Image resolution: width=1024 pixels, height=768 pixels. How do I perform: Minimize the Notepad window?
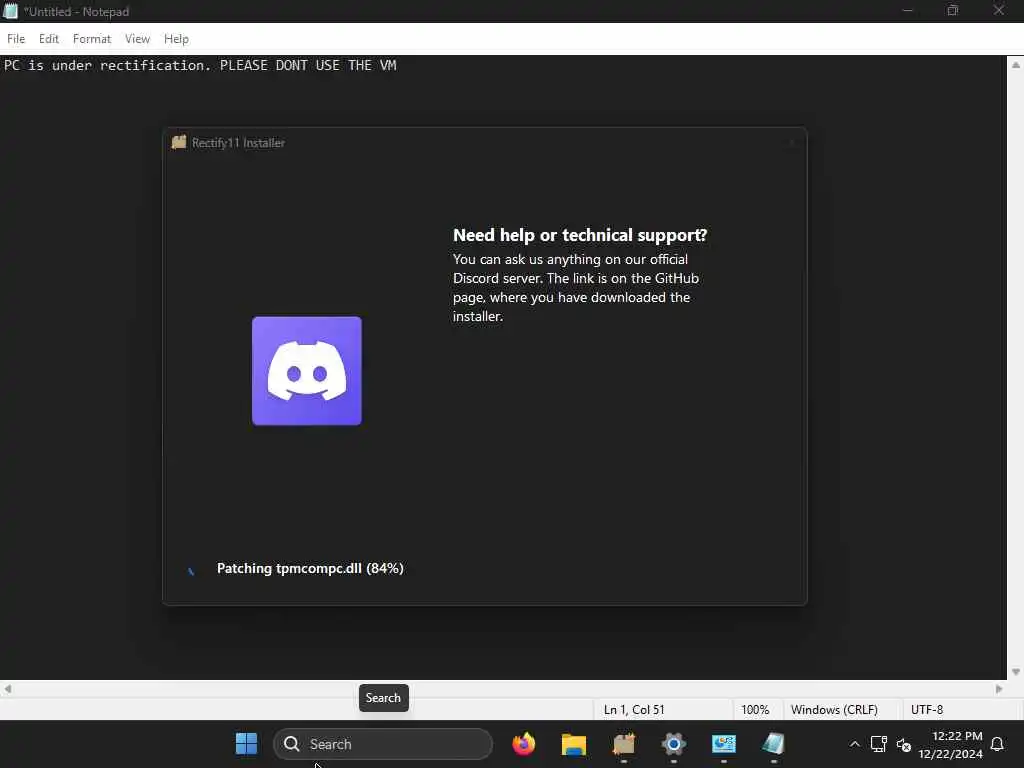[x=907, y=10]
